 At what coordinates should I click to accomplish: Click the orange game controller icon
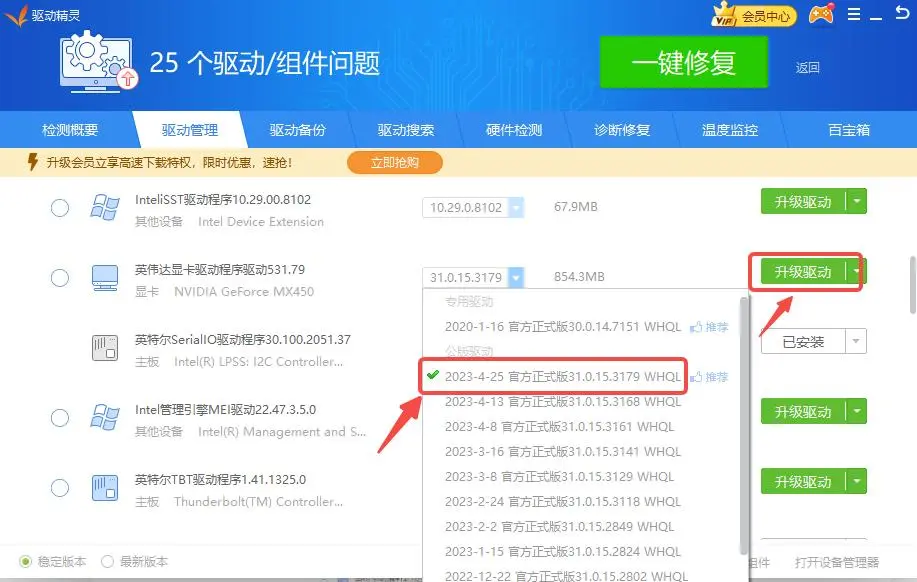(821, 15)
